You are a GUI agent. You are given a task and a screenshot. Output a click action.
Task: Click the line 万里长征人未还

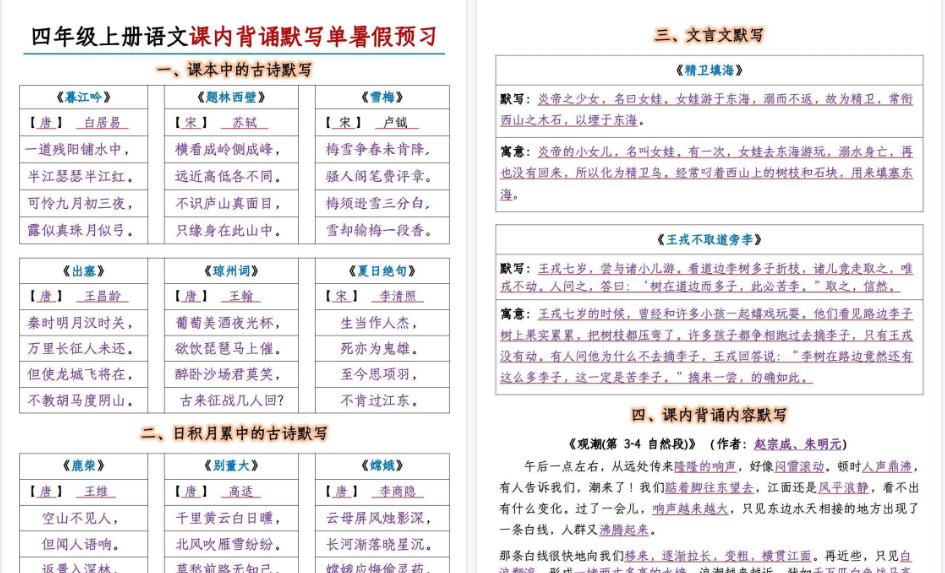pyautogui.click(x=81, y=349)
